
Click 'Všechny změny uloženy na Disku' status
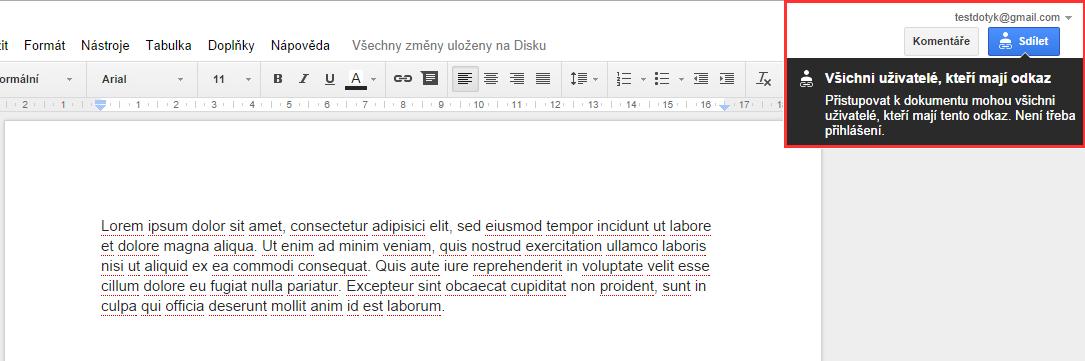click(x=449, y=46)
